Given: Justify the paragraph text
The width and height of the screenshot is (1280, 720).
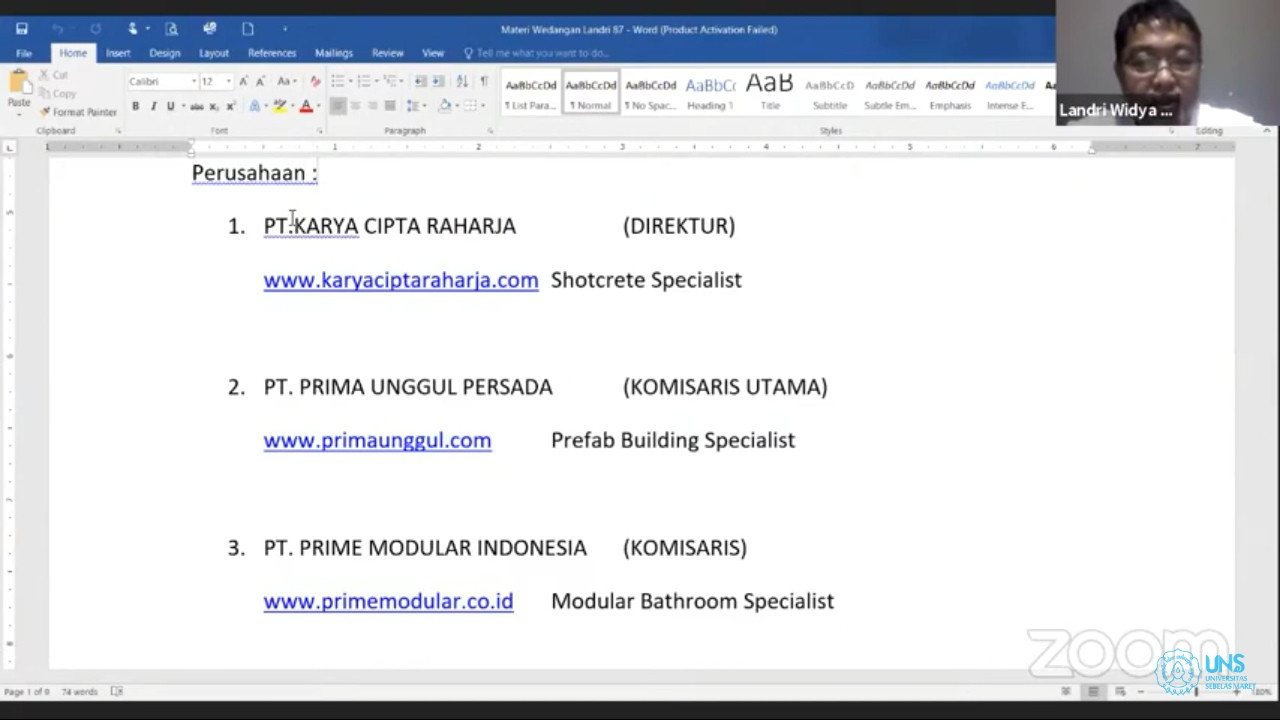Looking at the screenshot, I should coord(390,106).
